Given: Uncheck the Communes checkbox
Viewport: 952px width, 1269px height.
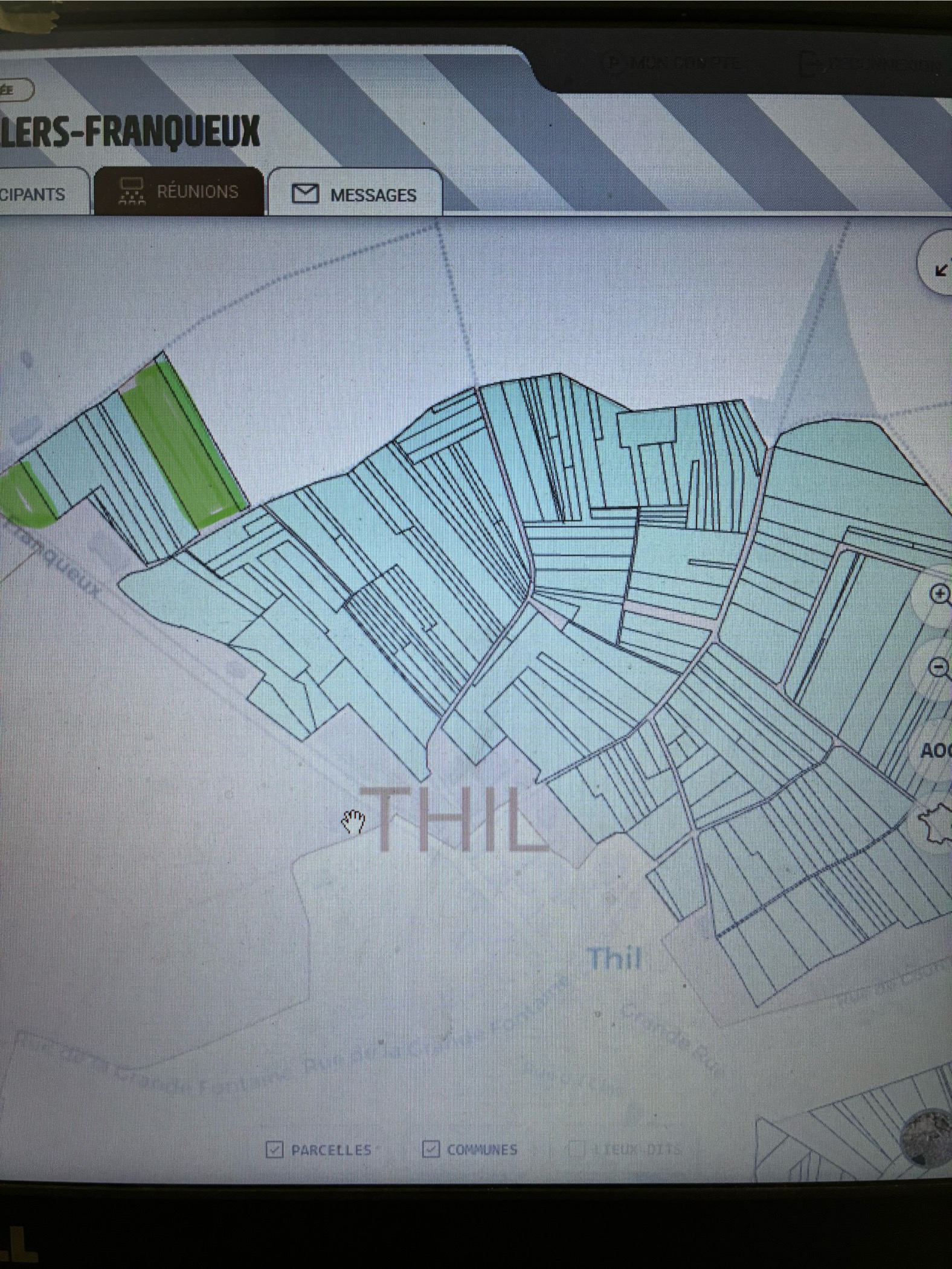Looking at the screenshot, I should 430,1149.
